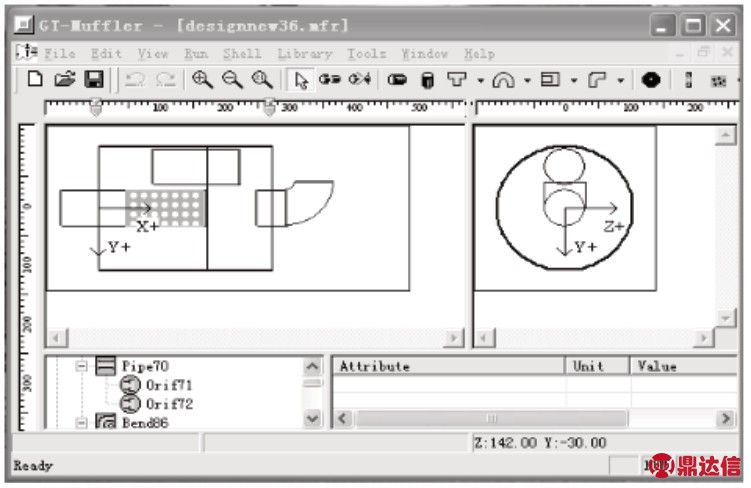Click the left ruler marker near 0
The width and height of the screenshot is (751, 488).
click(x=96, y=107)
